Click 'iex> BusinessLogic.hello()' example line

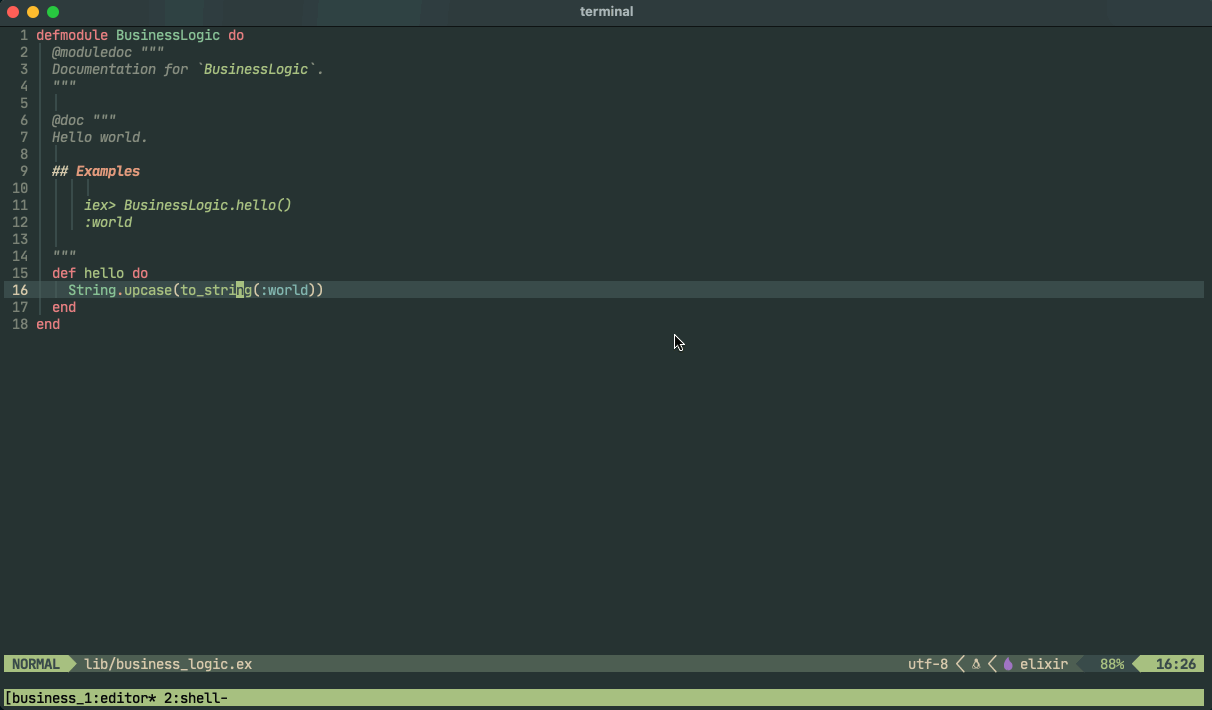coord(188,205)
